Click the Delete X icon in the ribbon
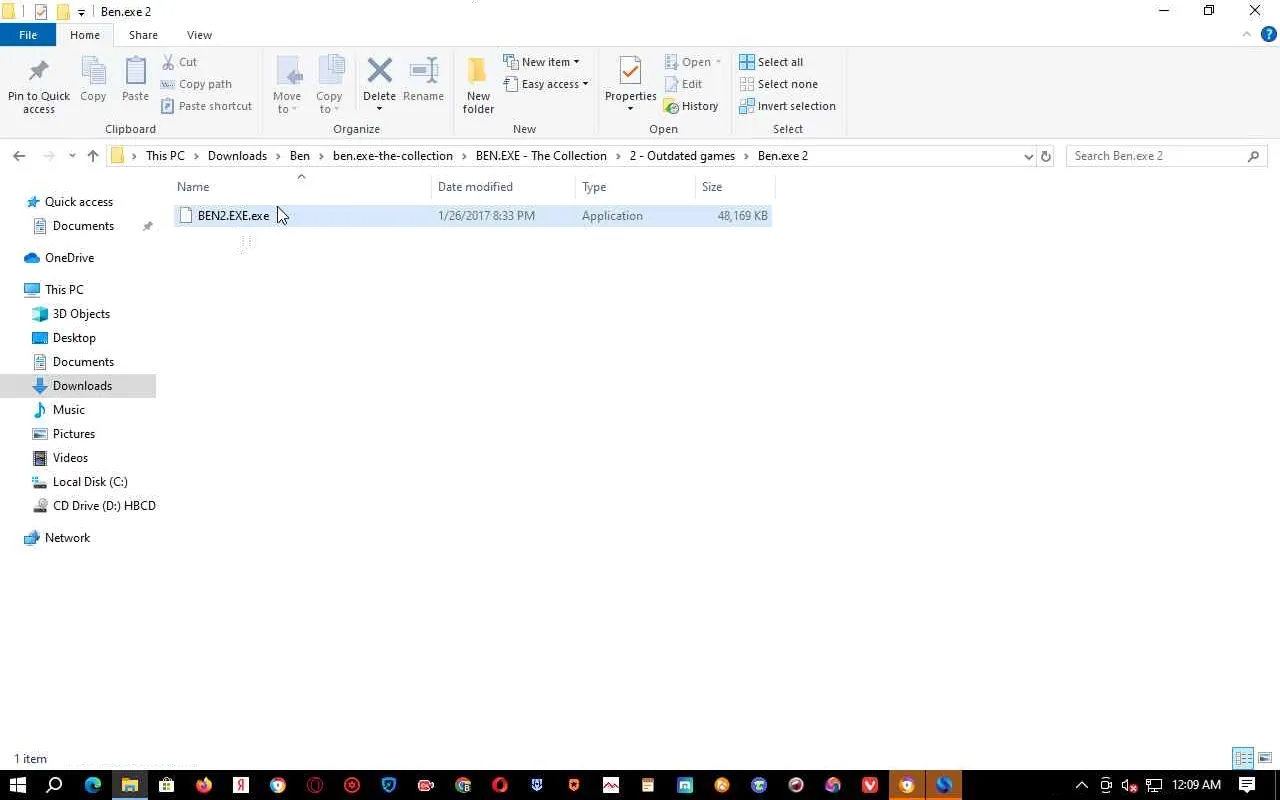 [x=379, y=72]
